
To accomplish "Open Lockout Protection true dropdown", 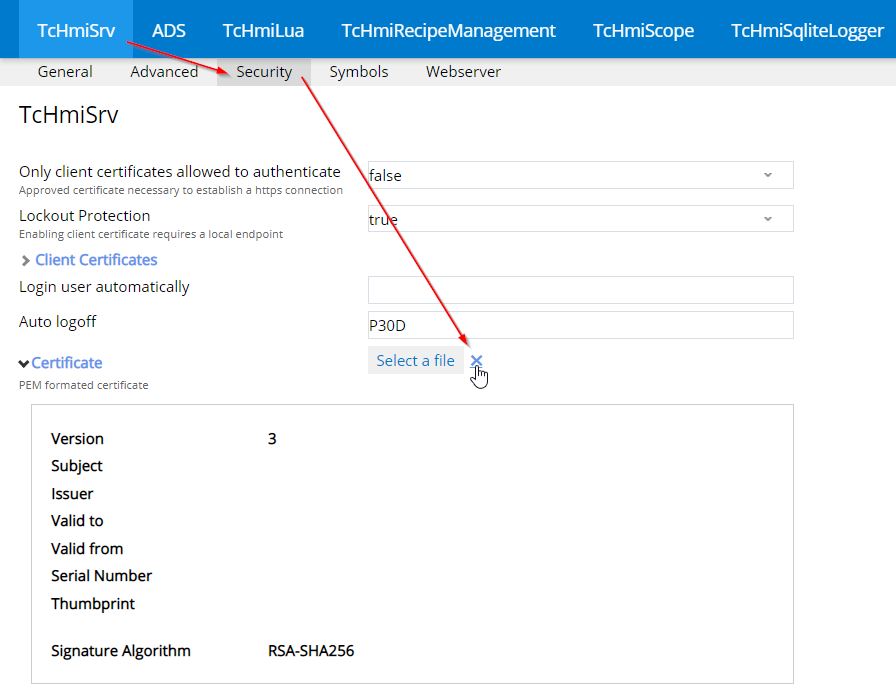I will [x=581, y=219].
